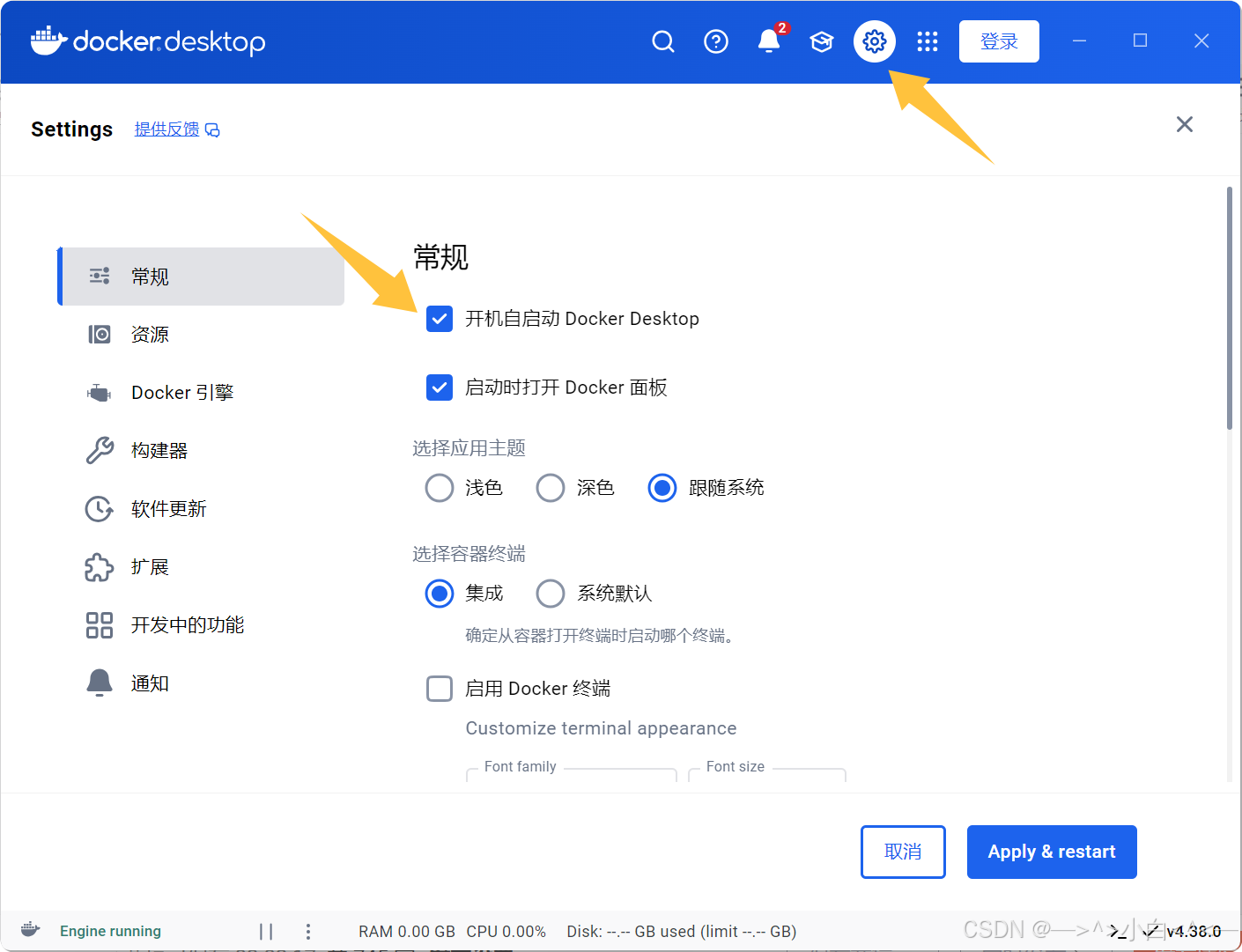This screenshot has height=952, width=1242.
Task: Select the 浅色 theme radio button
Action: pyautogui.click(x=440, y=488)
